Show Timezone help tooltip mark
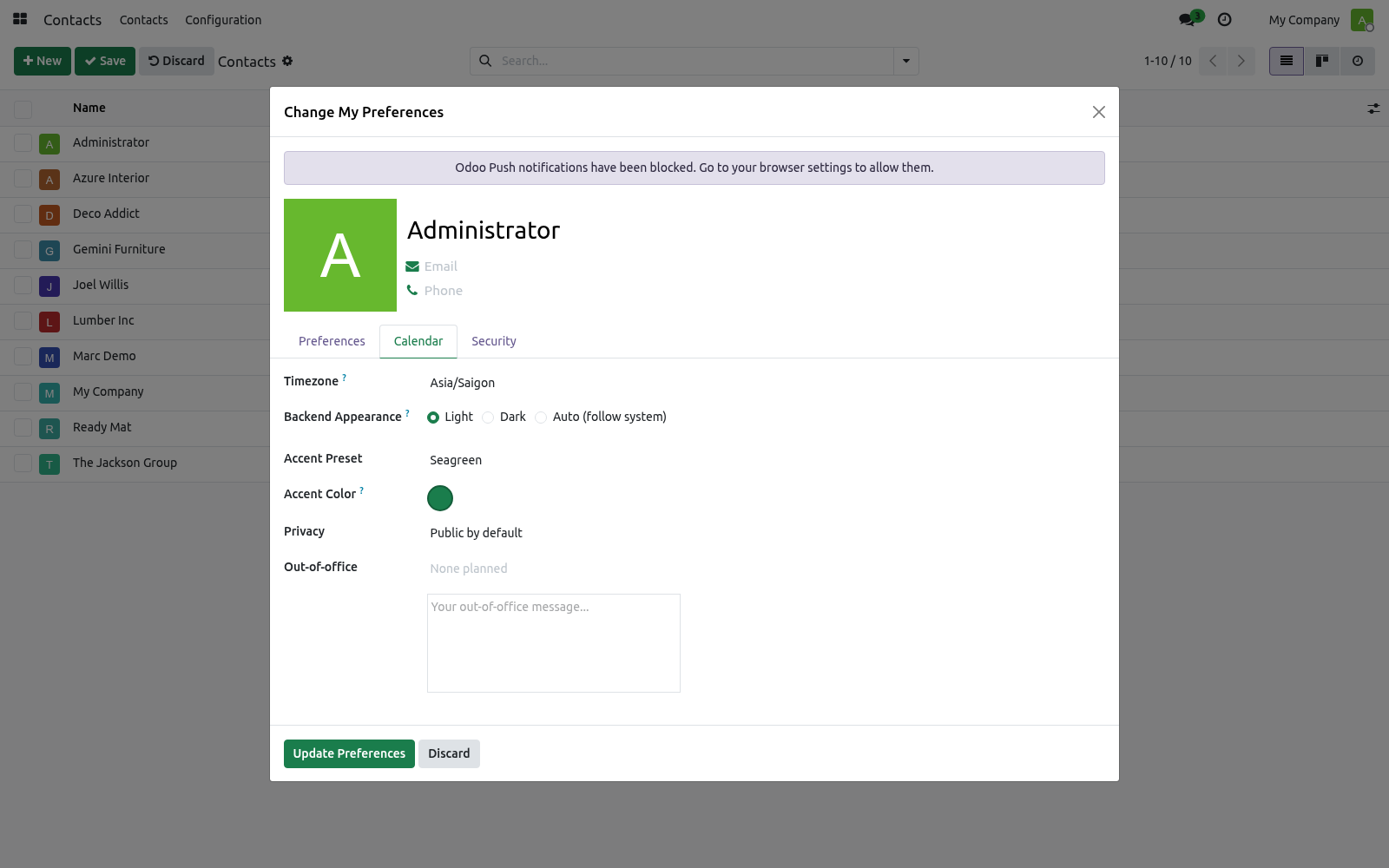 point(345,378)
